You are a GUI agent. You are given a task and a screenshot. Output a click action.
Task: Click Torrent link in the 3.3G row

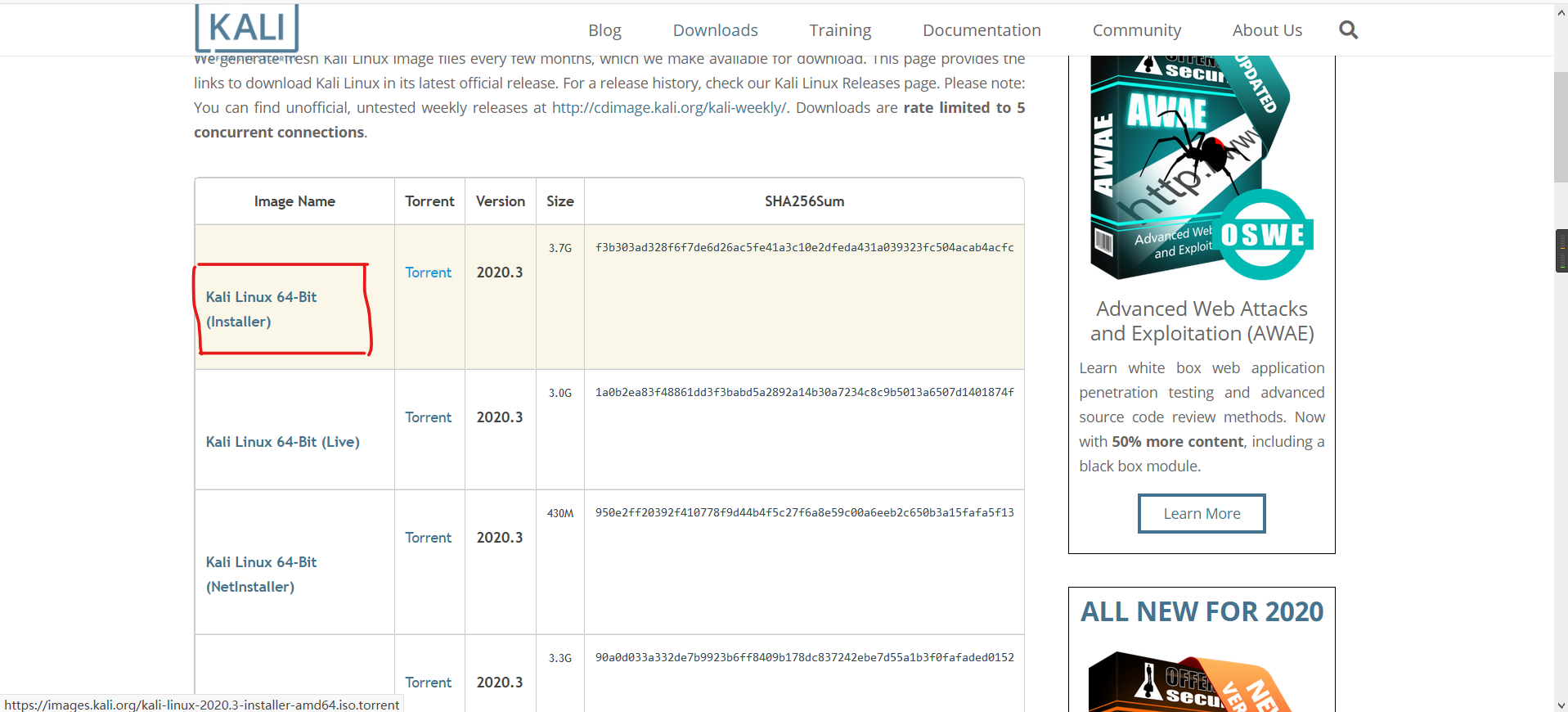tap(429, 683)
